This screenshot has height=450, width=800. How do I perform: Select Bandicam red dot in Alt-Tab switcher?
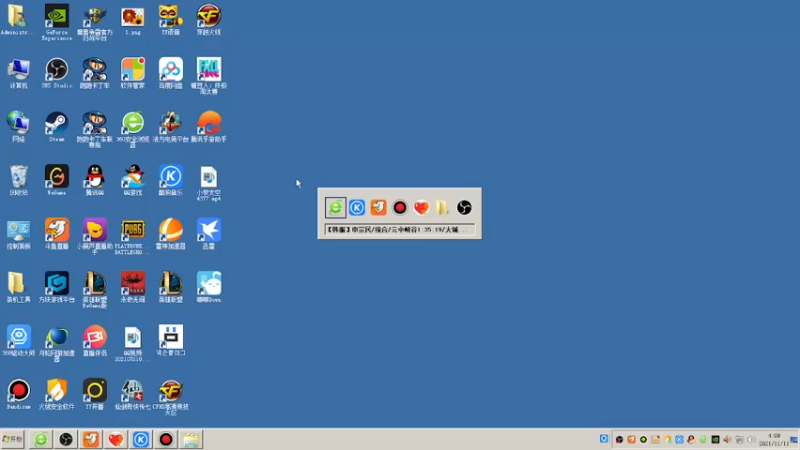coord(400,208)
